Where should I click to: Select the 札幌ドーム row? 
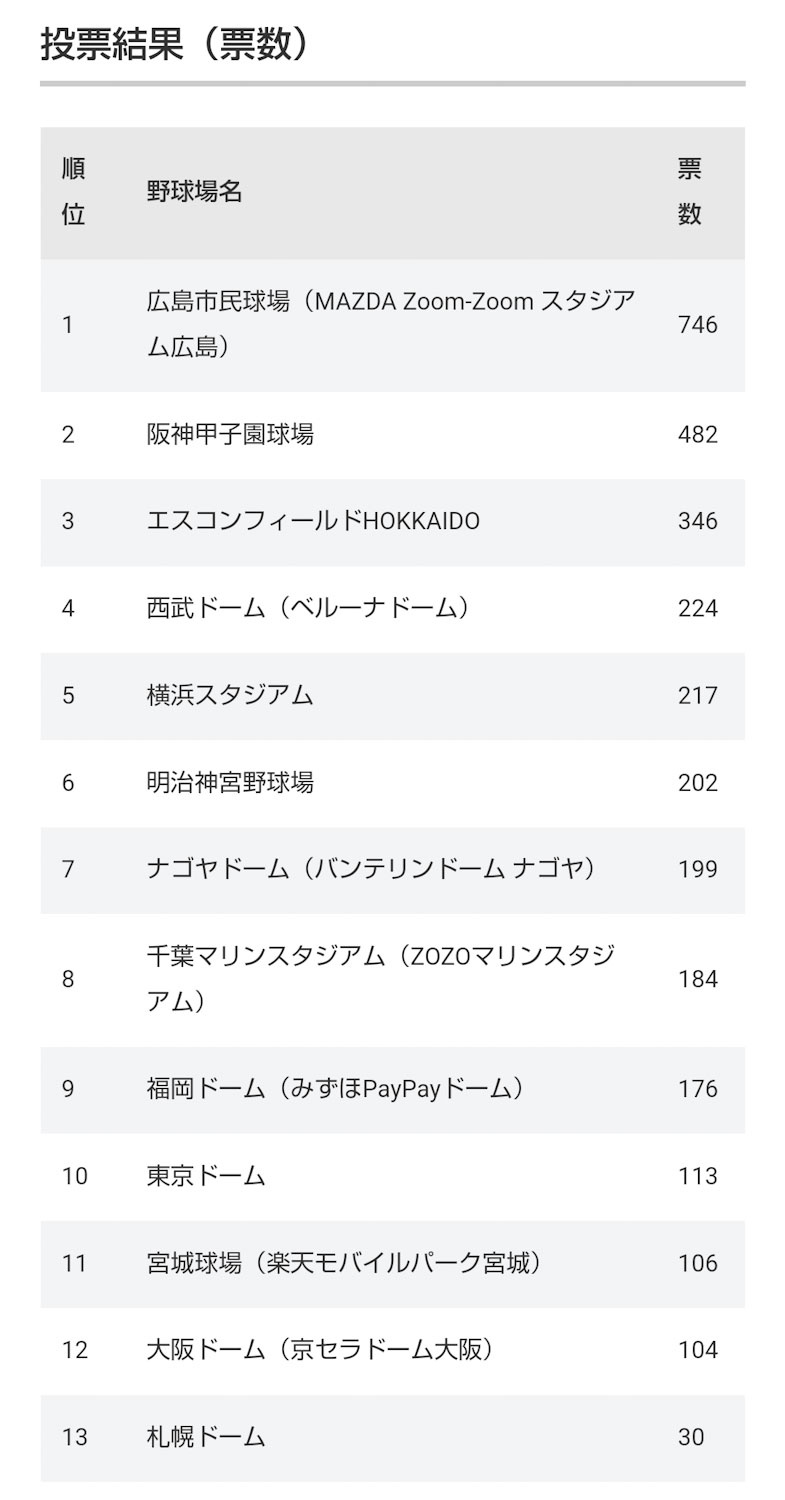[206, 1437]
